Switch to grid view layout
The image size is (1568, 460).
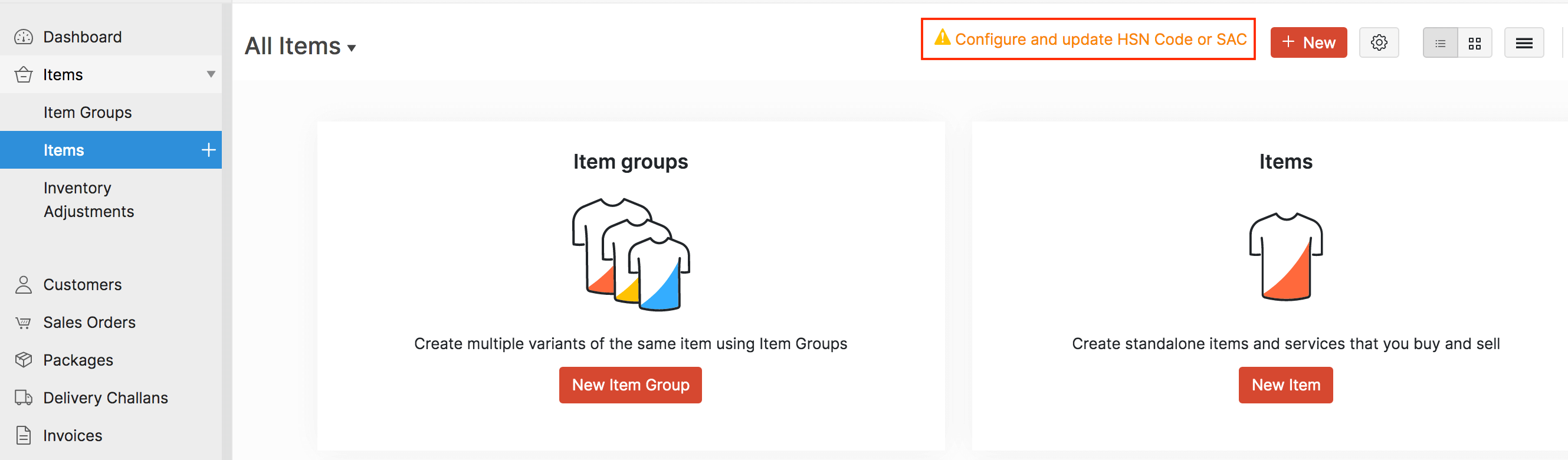click(1475, 42)
